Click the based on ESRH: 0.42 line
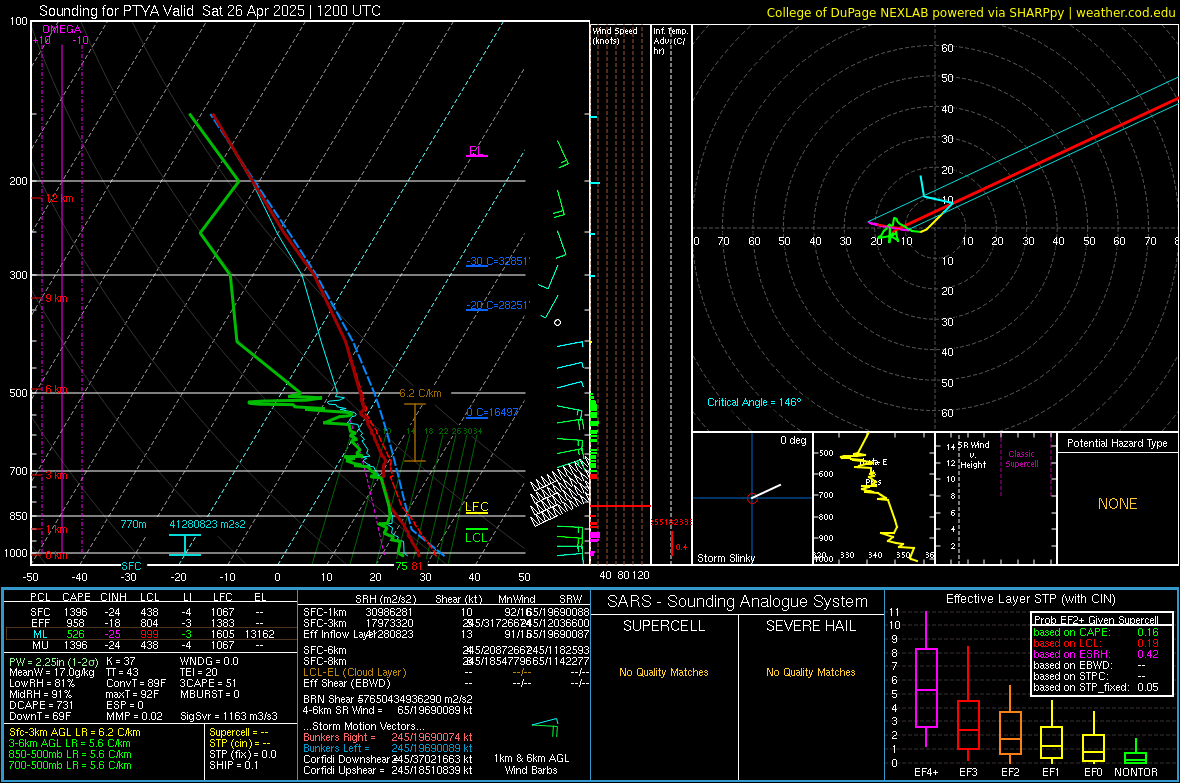The height and width of the screenshot is (783, 1180). [x=1096, y=654]
